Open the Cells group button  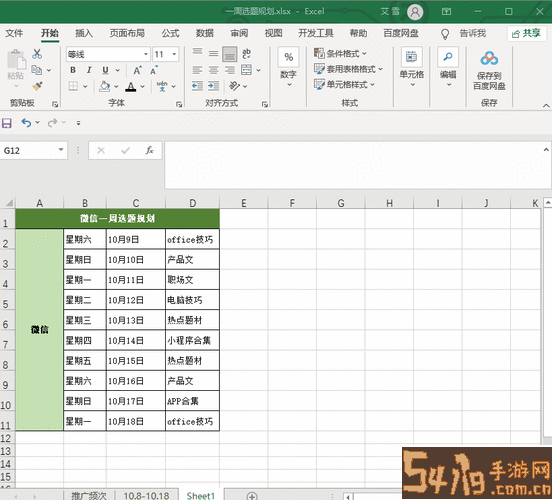click(412, 67)
